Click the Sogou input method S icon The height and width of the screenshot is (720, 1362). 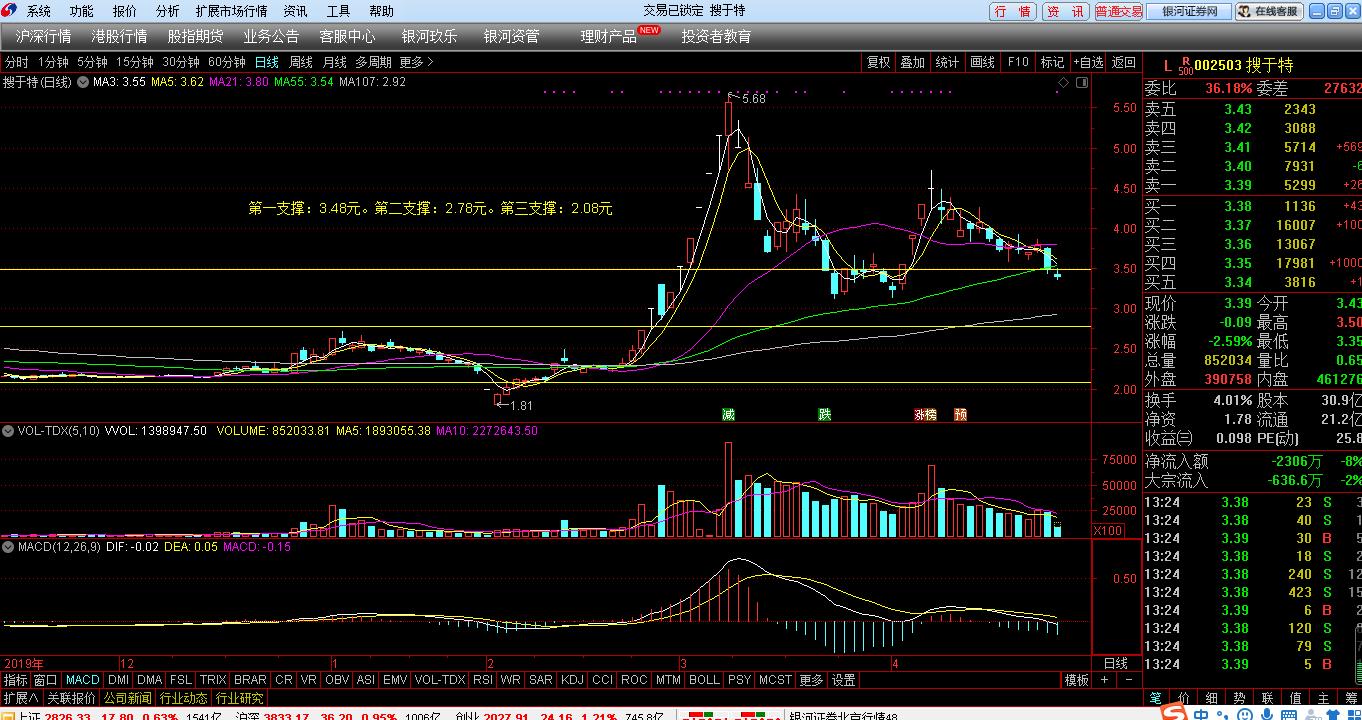click(x=1175, y=713)
